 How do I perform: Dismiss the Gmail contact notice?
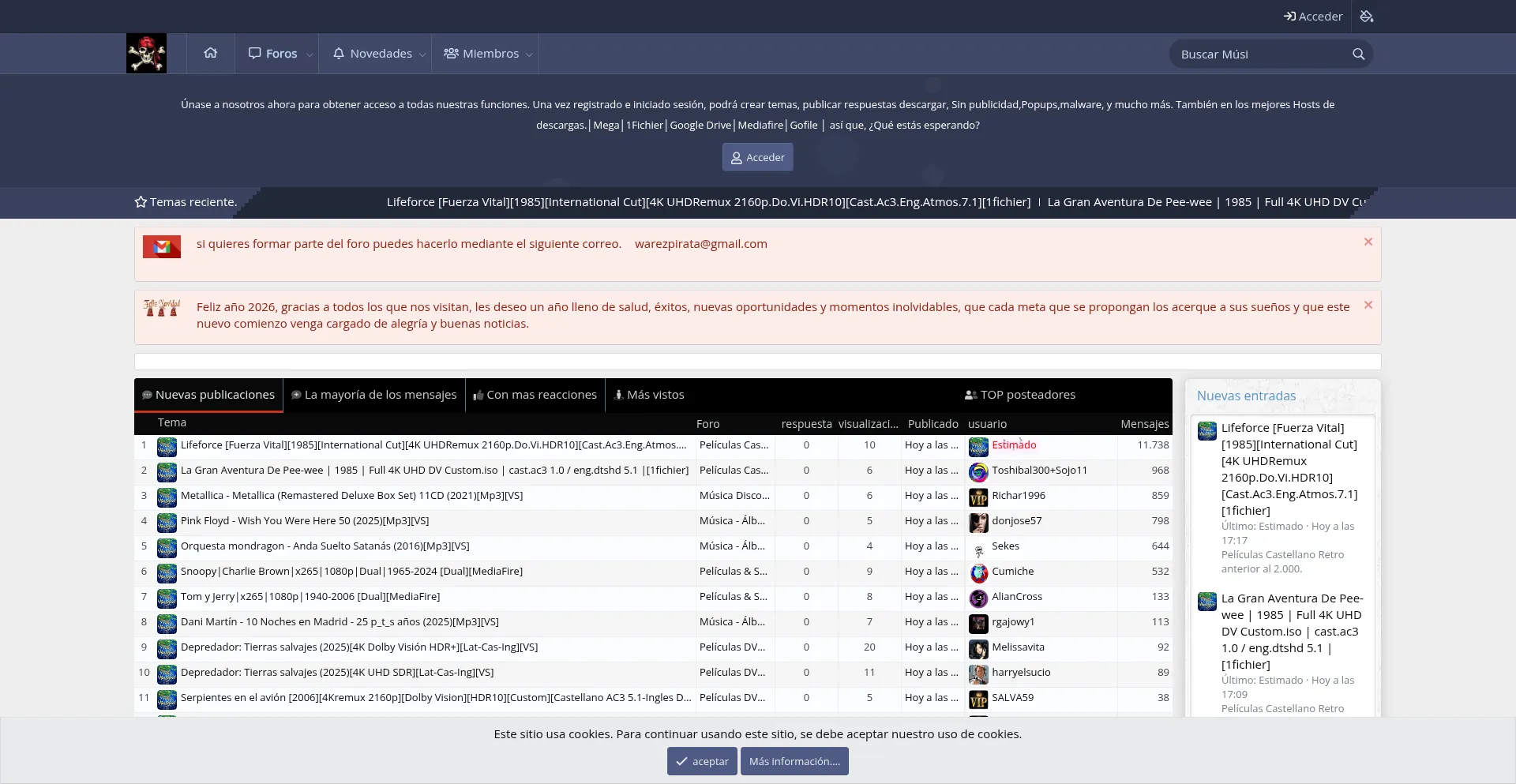pos(1368,242)
